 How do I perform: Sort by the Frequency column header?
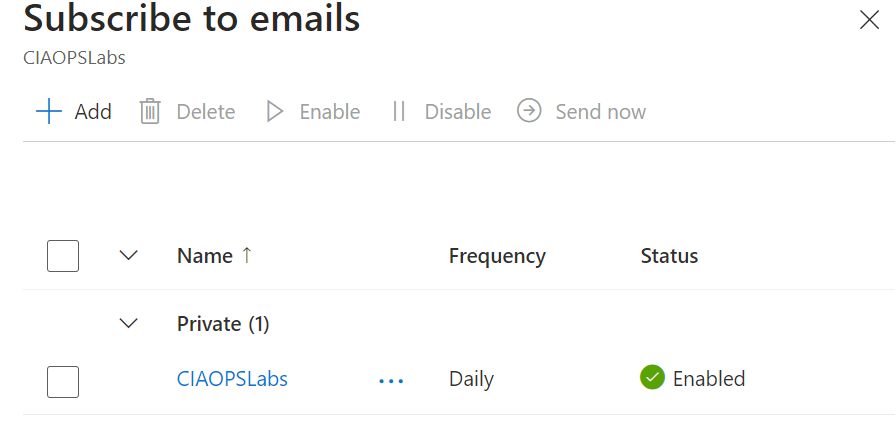497,256
